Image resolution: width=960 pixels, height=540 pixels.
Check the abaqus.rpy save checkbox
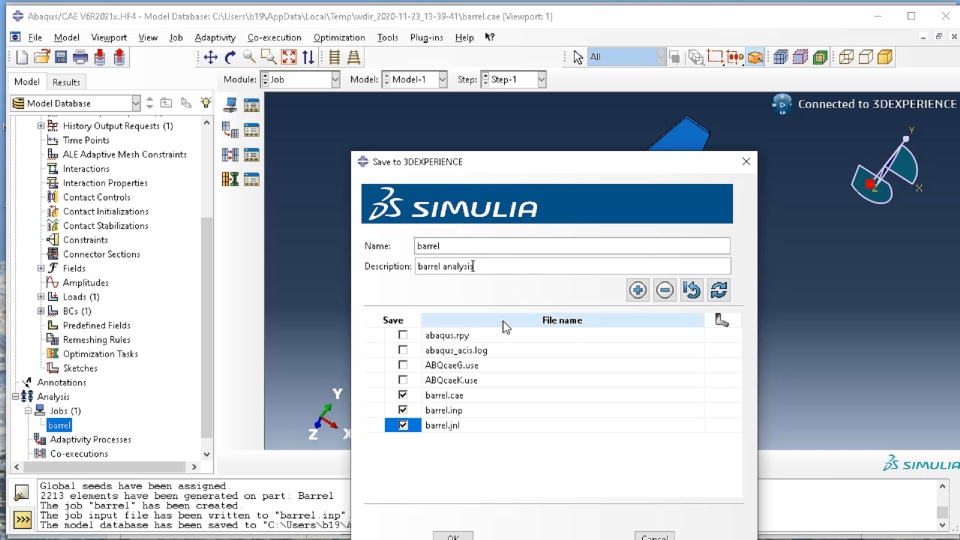[x=402, y=335]
